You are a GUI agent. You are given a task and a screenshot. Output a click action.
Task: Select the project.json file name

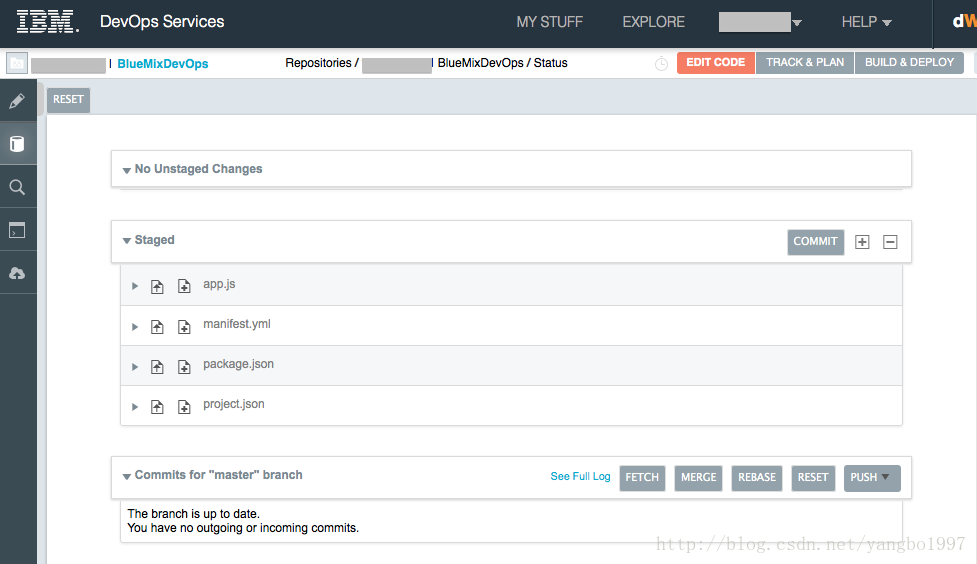234,404
